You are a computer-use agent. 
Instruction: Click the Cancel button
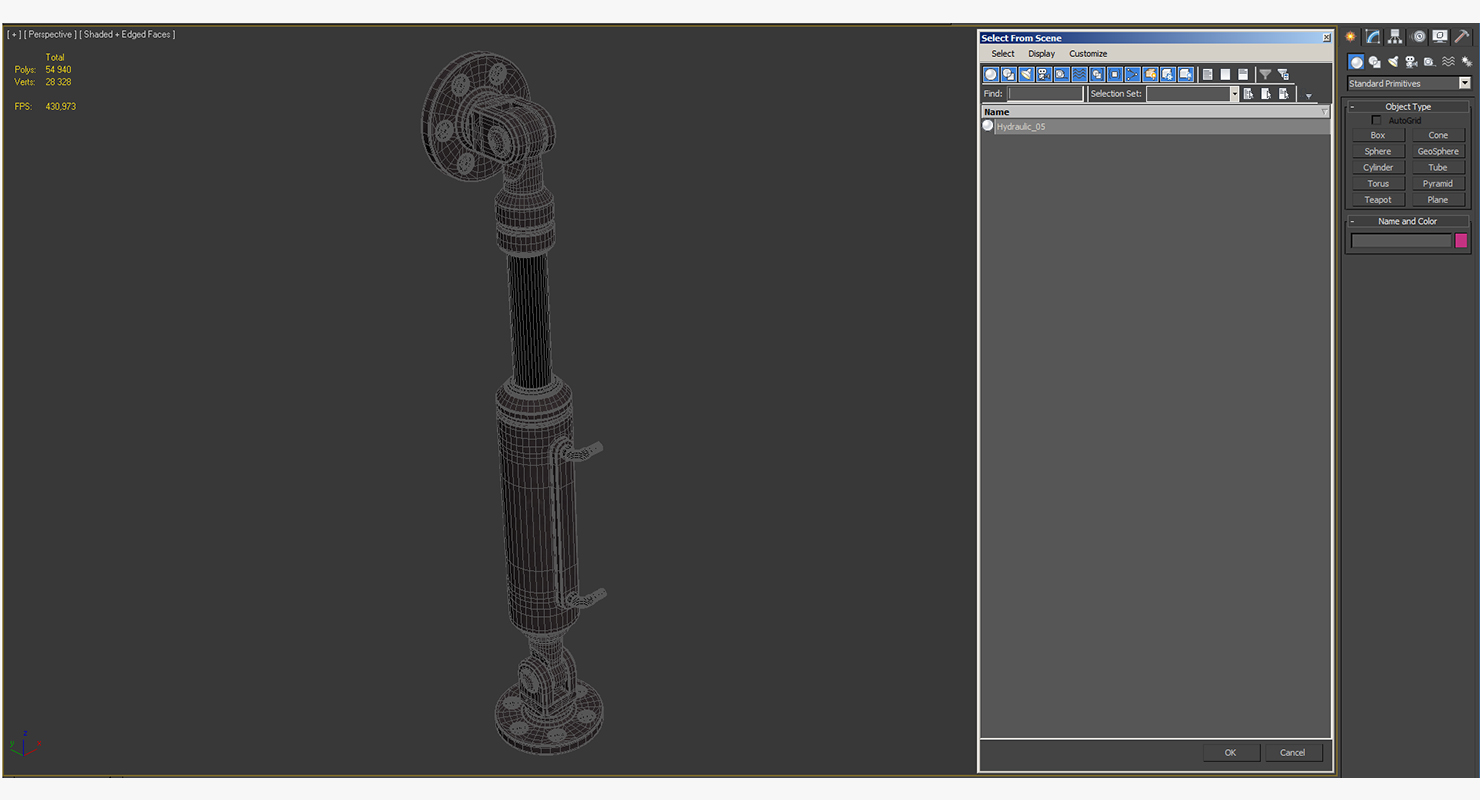(x=1293, y=752)
